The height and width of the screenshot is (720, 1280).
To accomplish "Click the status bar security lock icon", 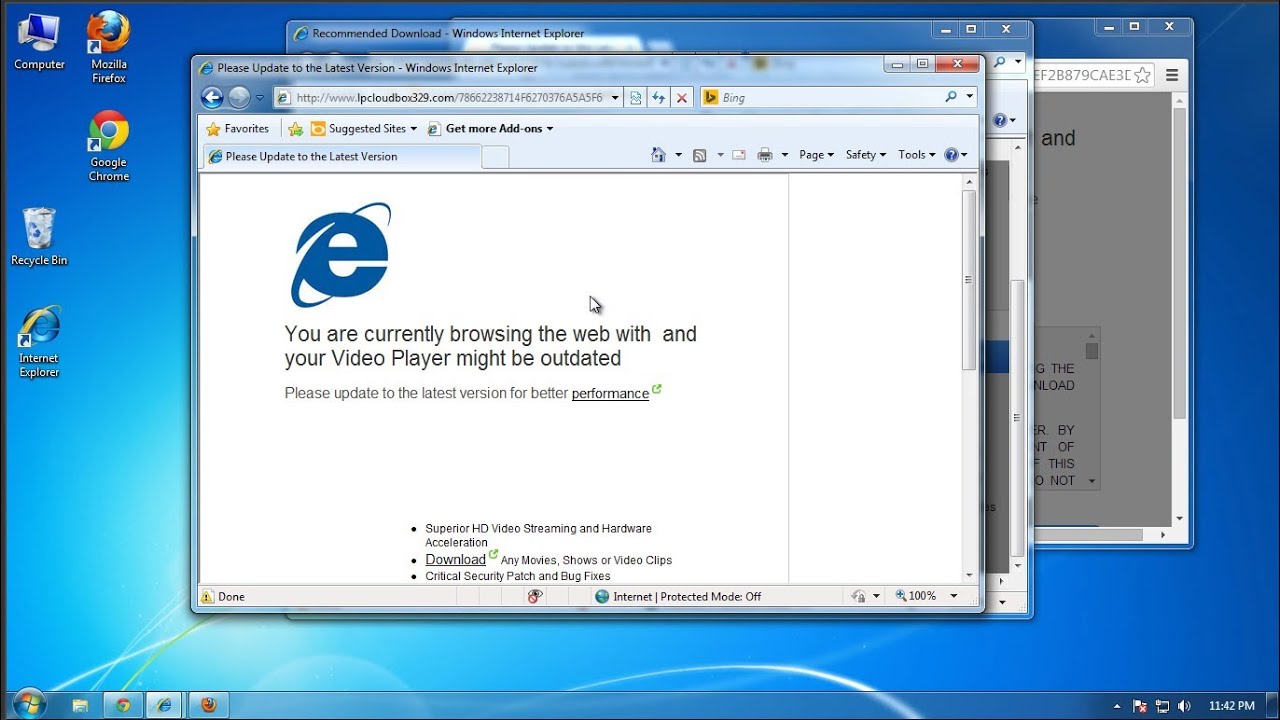I will [858, 596].
